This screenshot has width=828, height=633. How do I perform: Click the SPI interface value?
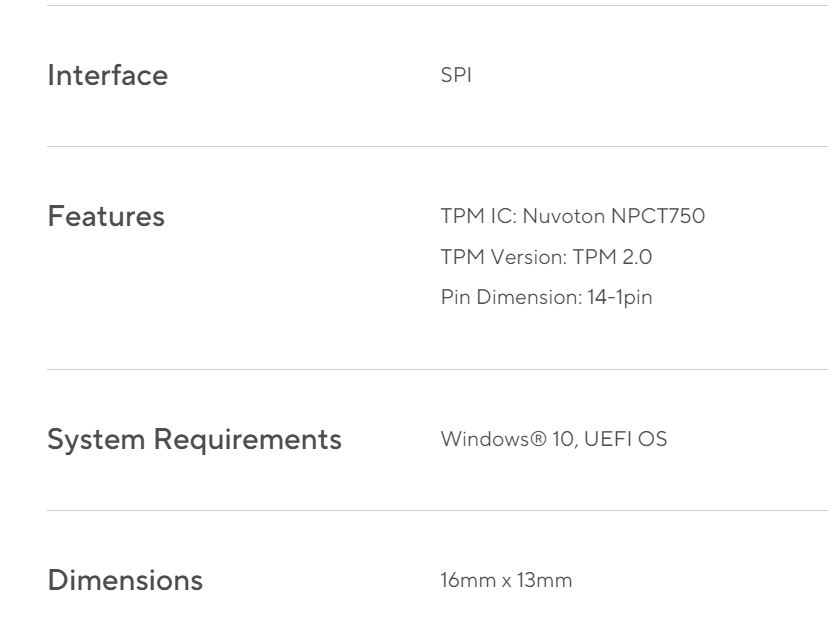[455, 76]
